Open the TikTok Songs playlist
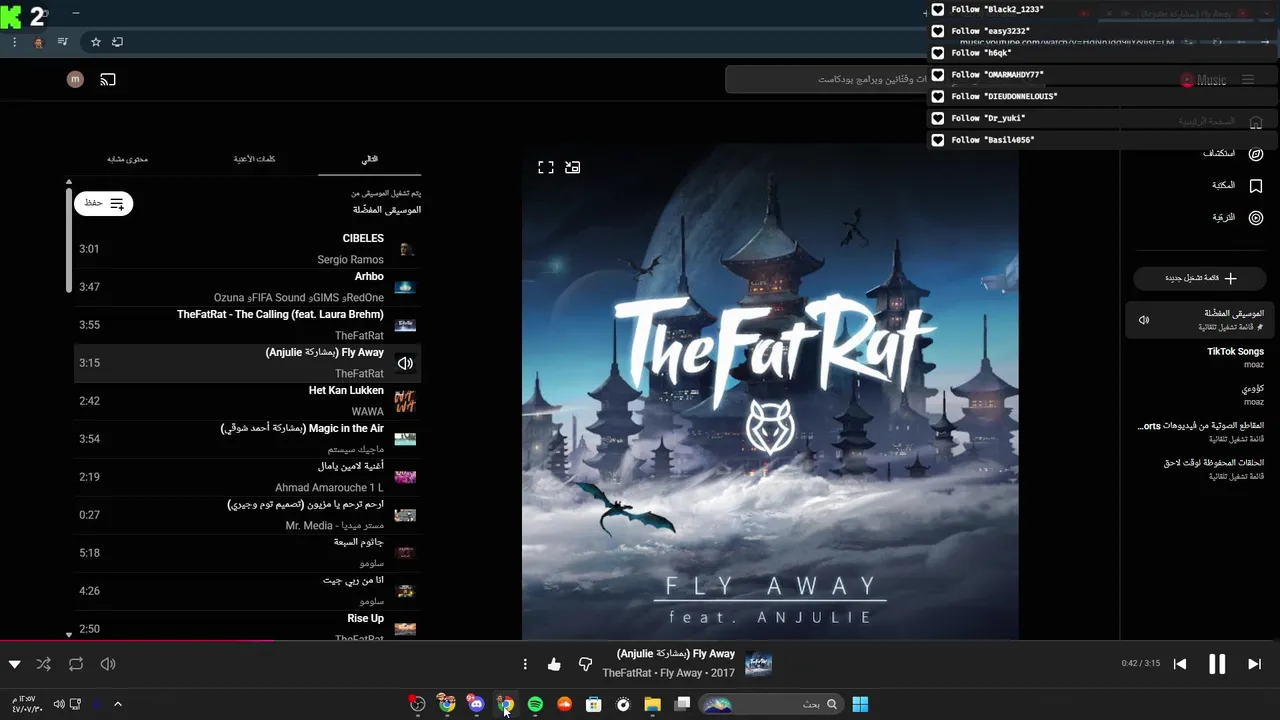This screenshot has height=720, width=1280. [1198, 357]
